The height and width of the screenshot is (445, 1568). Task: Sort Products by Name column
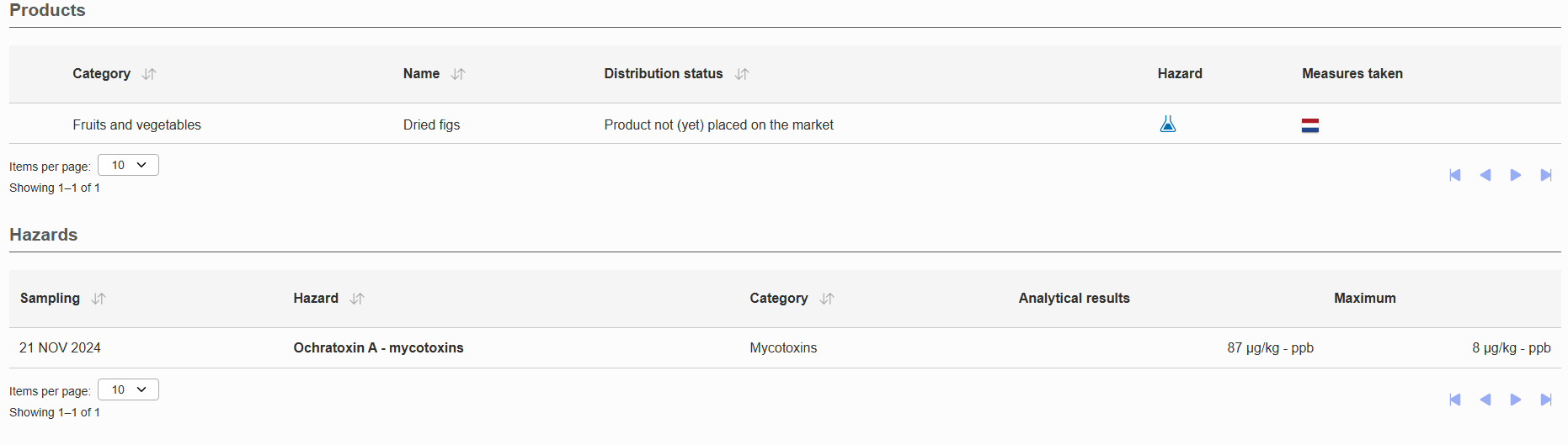click(458, 74)
